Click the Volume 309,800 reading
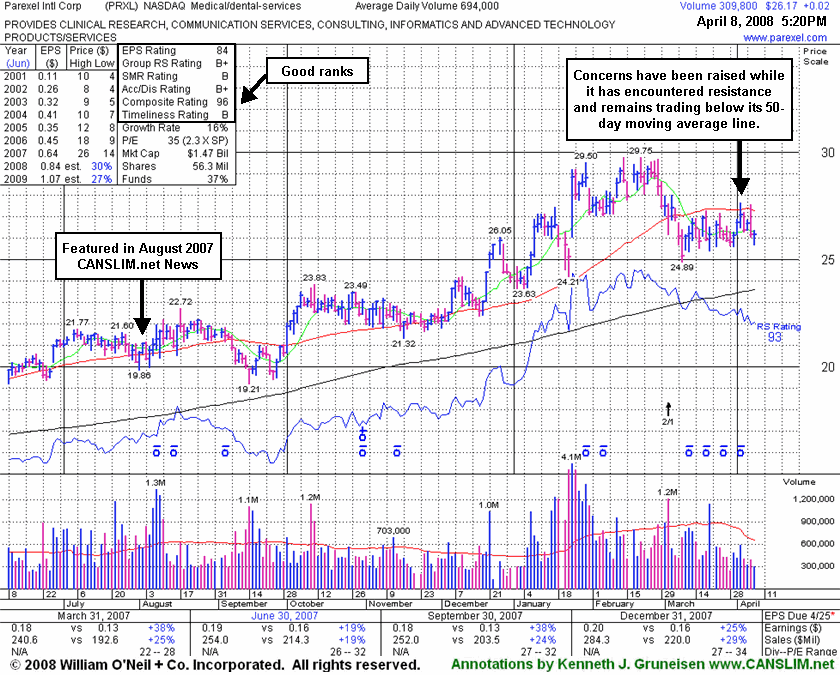Screen dimensions: 840x675 pyautogui.click(x=718, y=6)
